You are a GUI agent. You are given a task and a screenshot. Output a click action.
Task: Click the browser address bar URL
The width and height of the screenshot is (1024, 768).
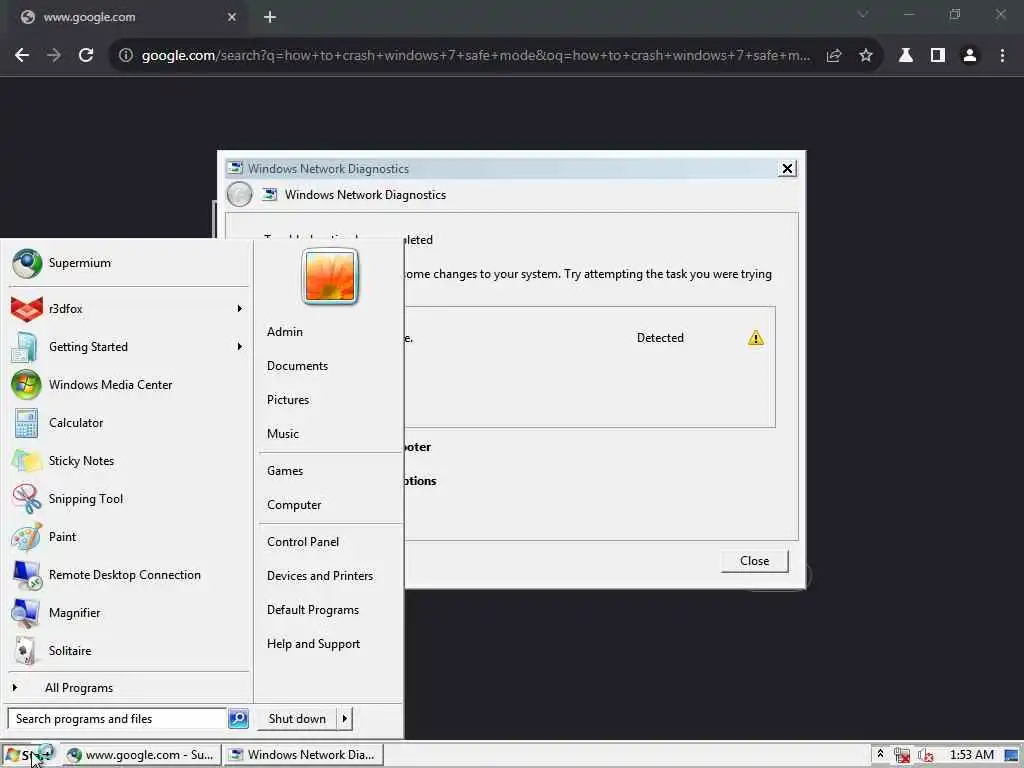[x=475, y=56]
